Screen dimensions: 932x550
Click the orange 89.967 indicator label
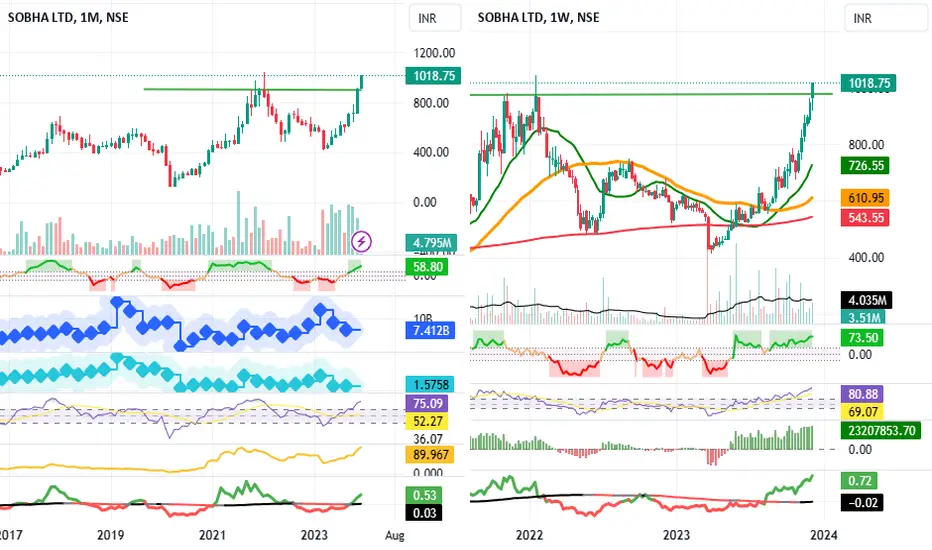click(x=430, y=455)
